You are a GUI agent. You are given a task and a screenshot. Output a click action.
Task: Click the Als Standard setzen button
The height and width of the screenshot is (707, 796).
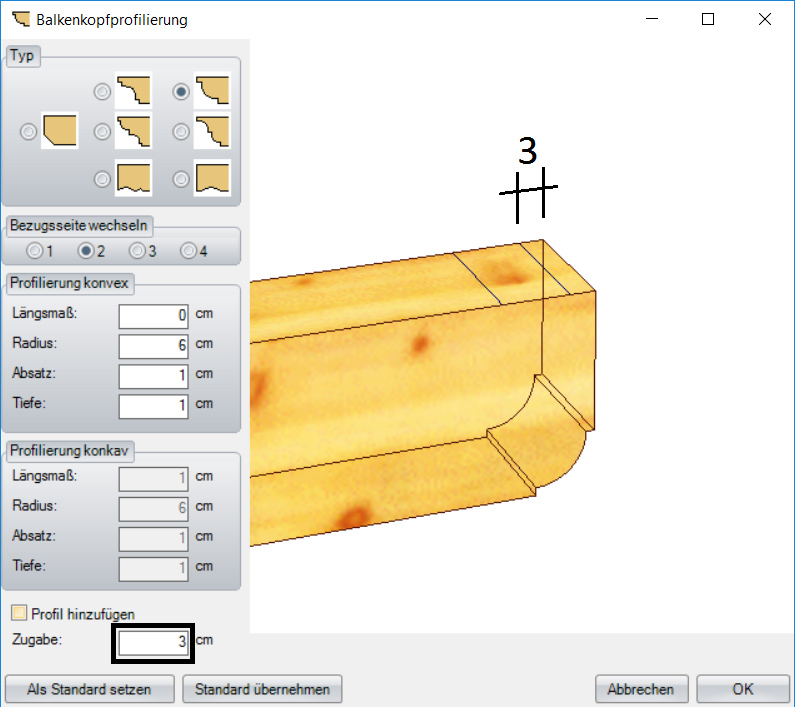[x=89, y=689]
